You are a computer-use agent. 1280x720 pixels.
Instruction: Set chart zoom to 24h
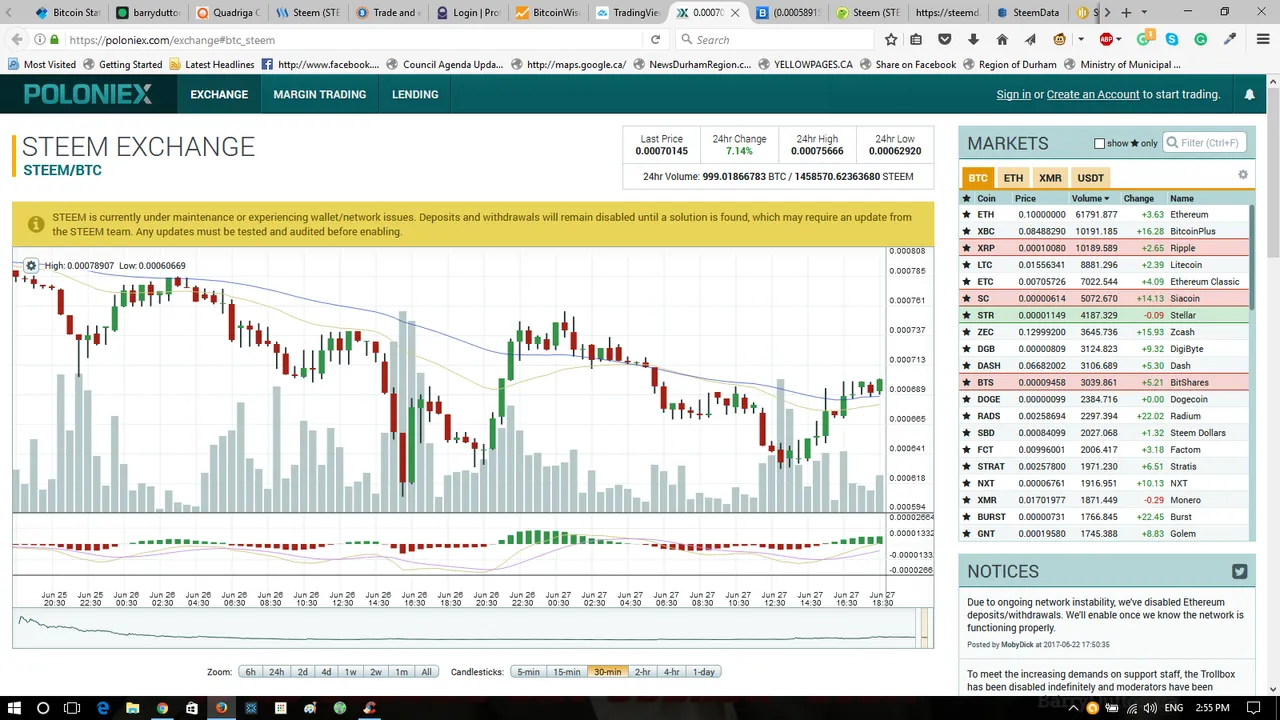point(276,672)
